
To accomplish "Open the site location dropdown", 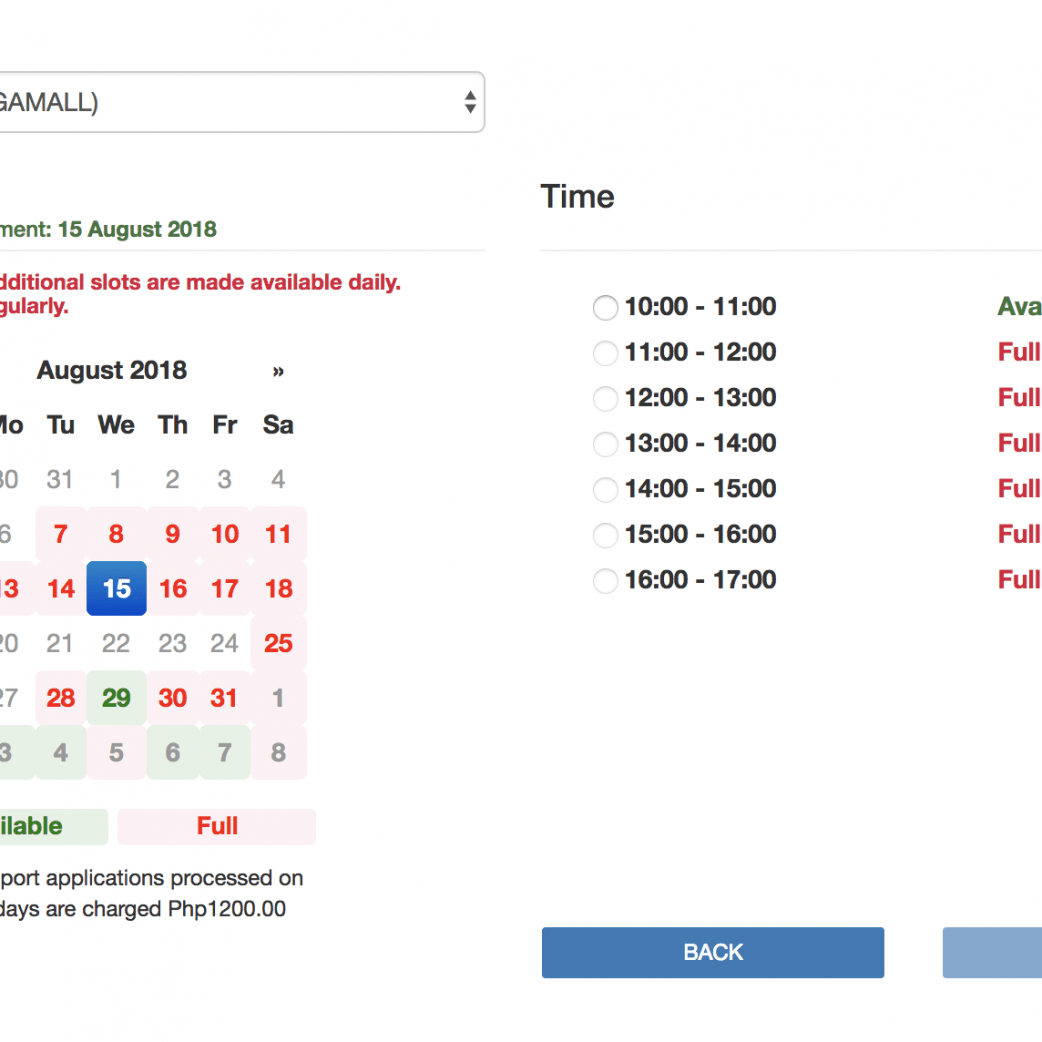I will 240,102.
